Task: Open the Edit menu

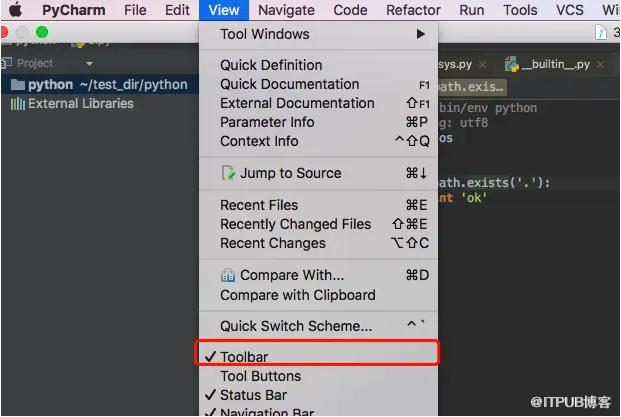Action: click(x=177, y=10)
